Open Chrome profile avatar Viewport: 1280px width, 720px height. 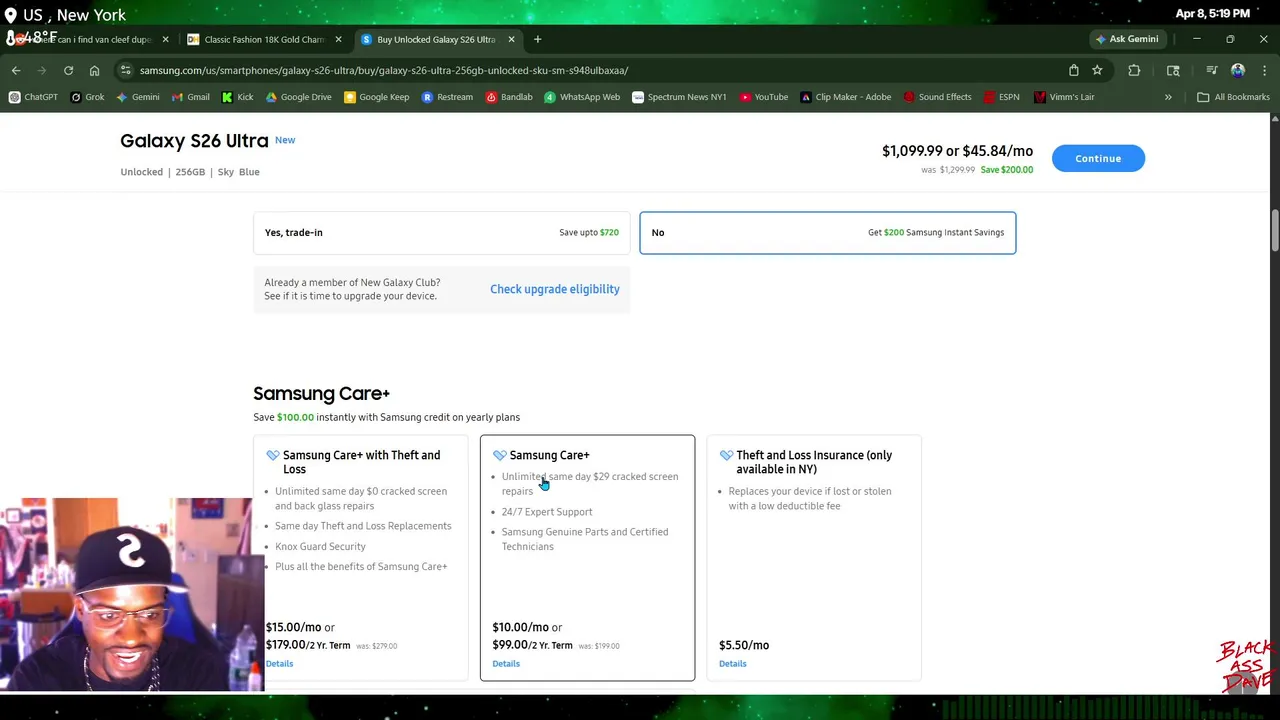[x=1238, y=70]
